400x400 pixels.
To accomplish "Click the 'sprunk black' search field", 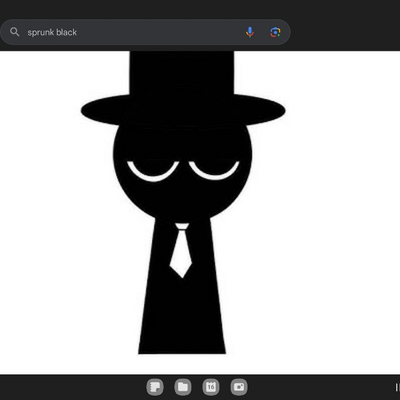I will (x=145, y=32).
